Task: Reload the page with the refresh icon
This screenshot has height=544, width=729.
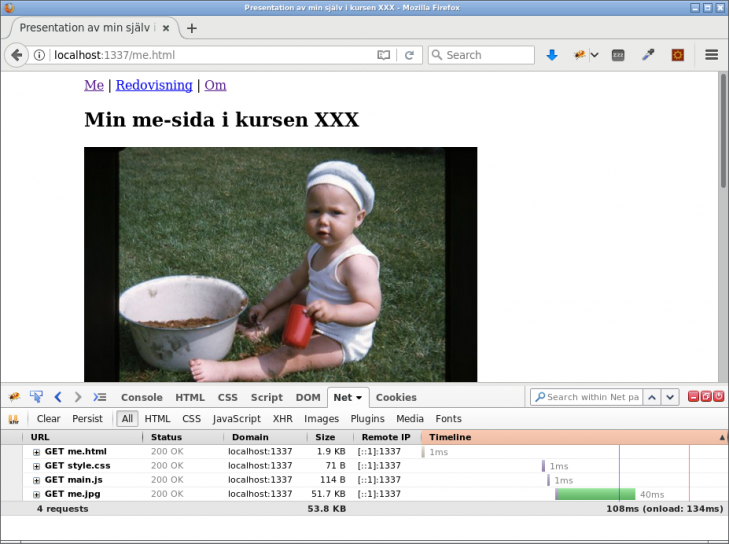Action: (x=409, y=55)
